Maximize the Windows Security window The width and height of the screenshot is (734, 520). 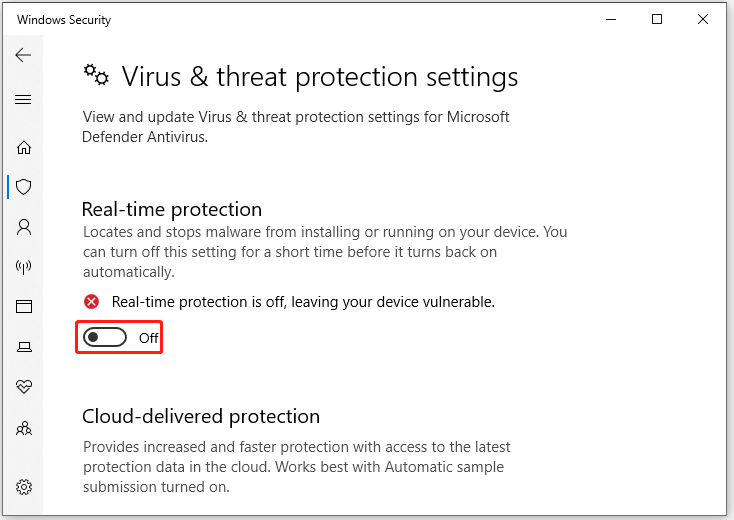click(657, 19)
